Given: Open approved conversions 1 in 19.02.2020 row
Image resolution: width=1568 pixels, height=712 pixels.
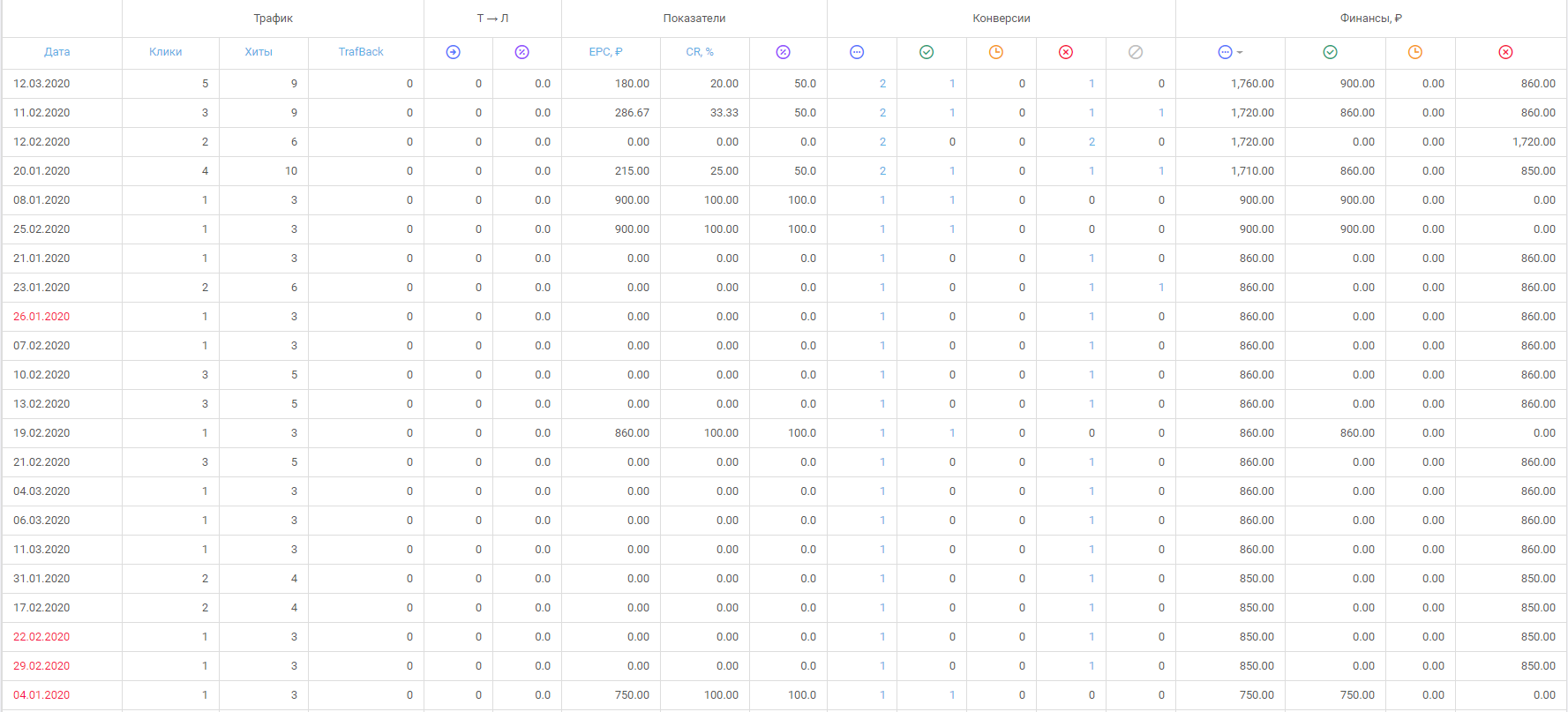Looking at the screenshot, I should (x=952, y=433).
